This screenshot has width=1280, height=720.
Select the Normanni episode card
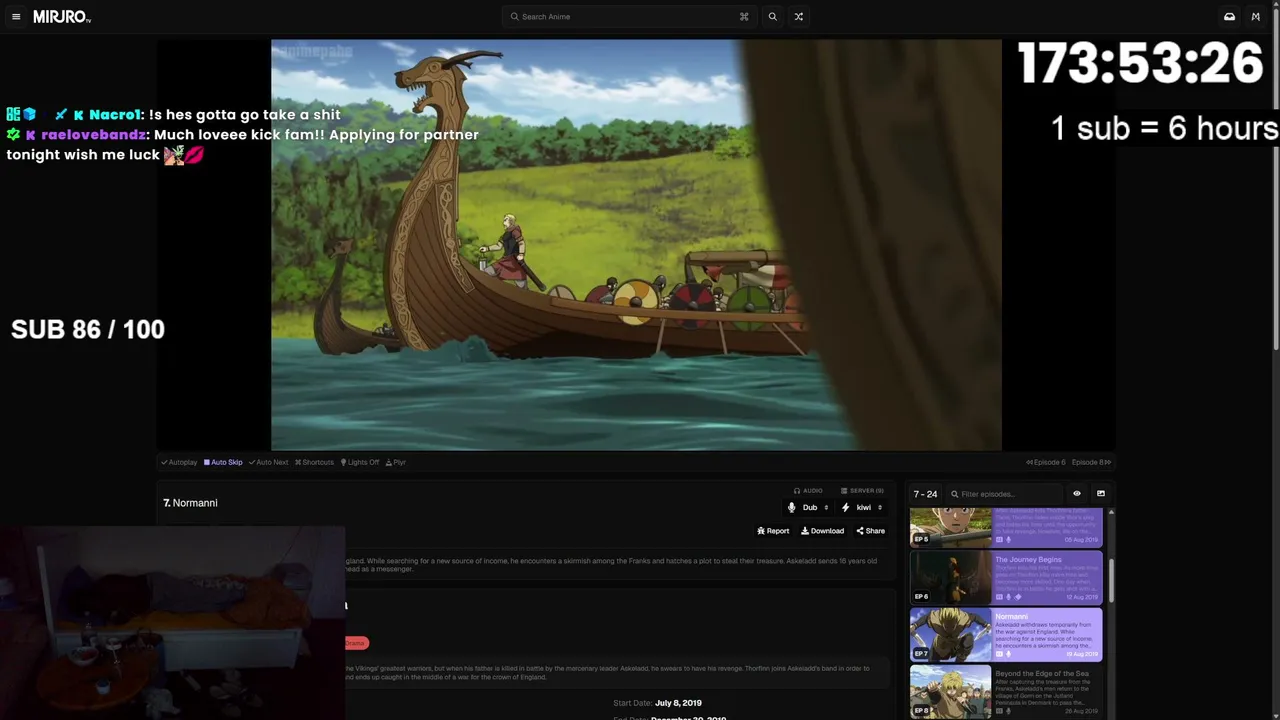pyautogui.click(x=1006, y=635)
